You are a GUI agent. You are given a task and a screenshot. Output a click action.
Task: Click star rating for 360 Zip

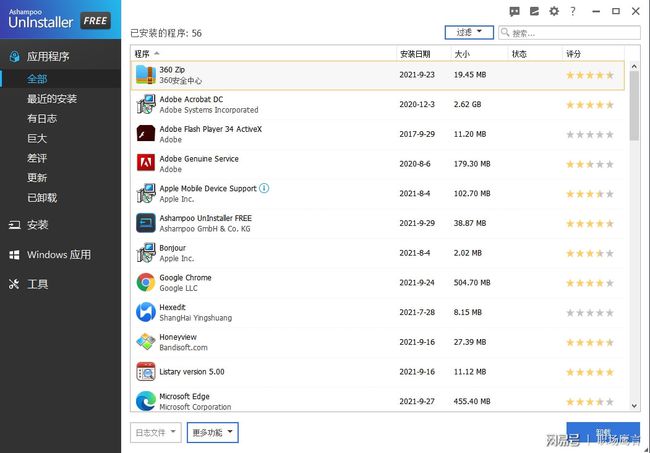pos(590,75)
